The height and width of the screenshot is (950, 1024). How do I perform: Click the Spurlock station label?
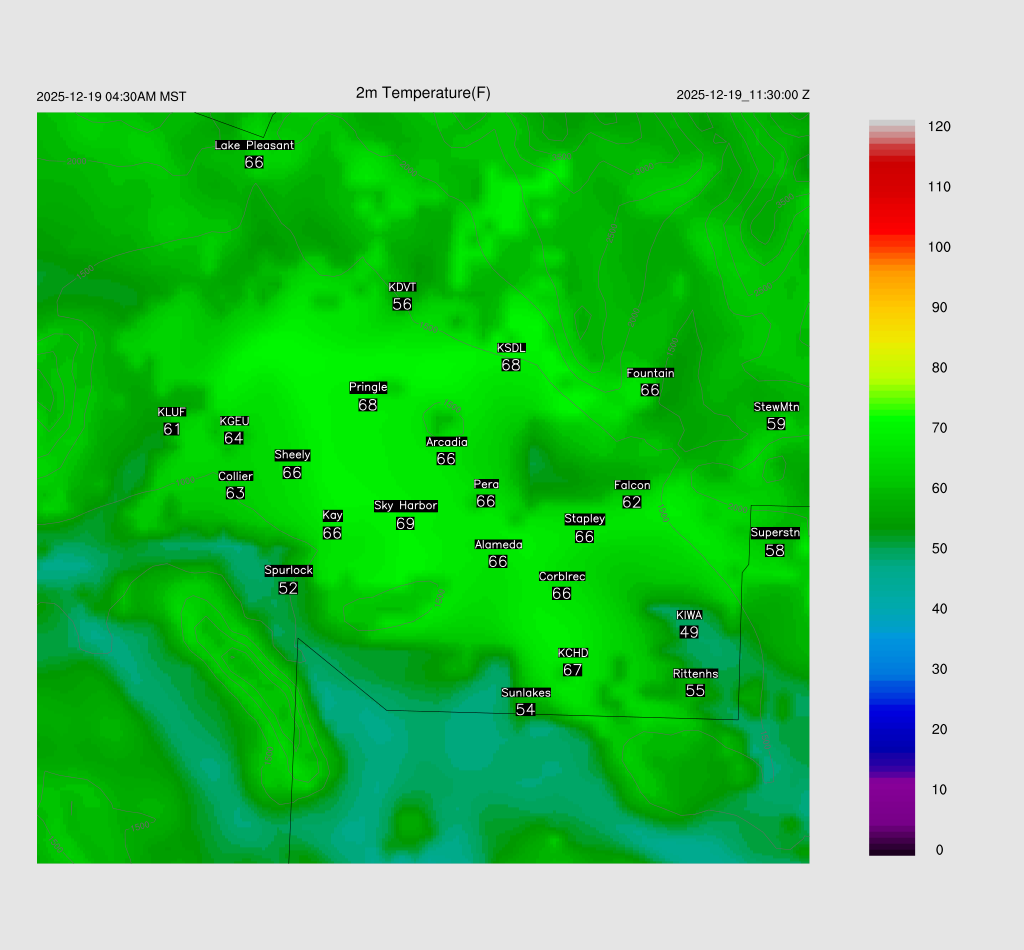pos(288,571)
